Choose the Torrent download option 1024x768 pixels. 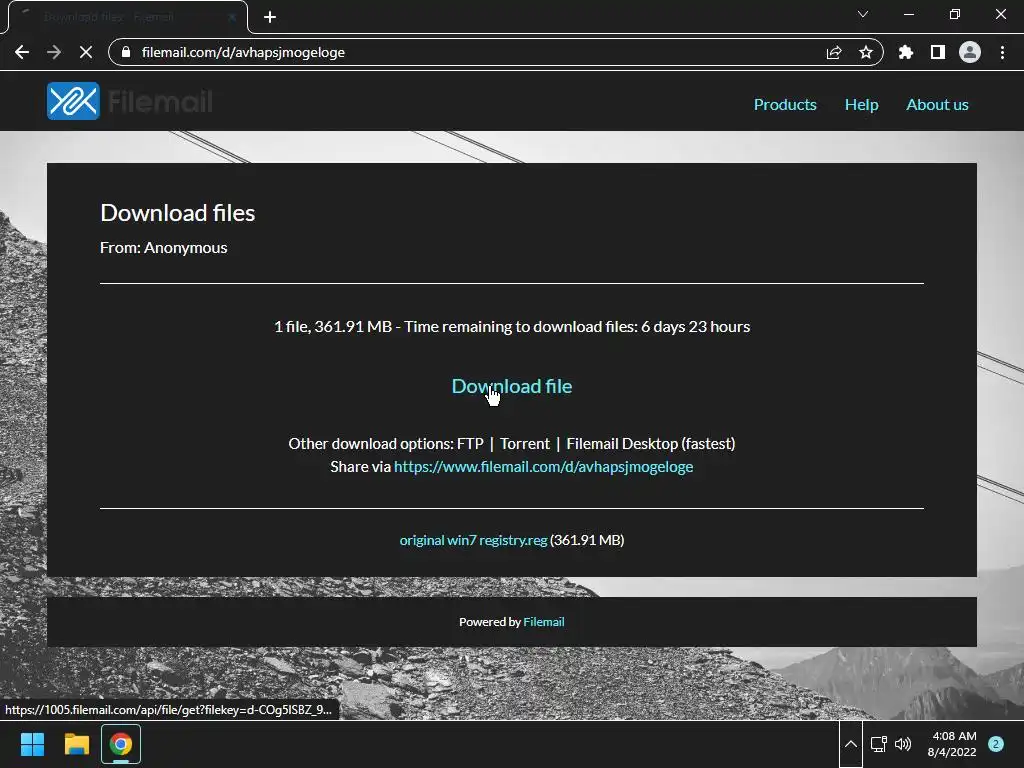(525, 443)
